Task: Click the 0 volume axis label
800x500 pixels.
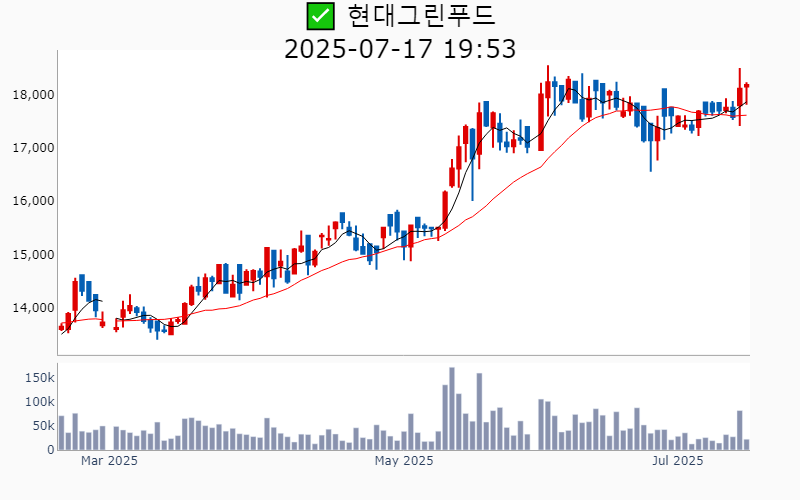Action: 51,450
